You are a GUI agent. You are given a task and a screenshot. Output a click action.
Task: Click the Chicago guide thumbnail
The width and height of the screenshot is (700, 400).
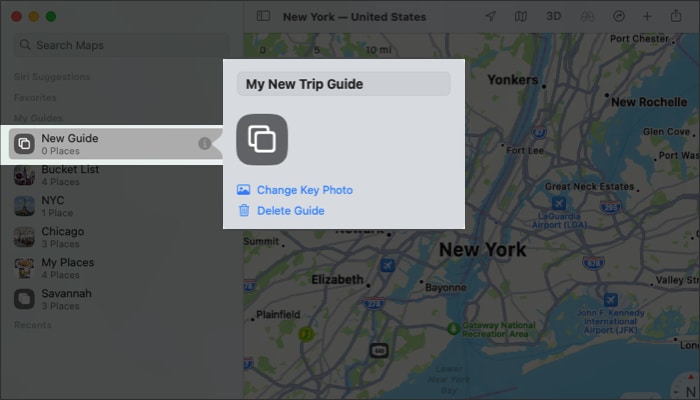click(24, 237)
